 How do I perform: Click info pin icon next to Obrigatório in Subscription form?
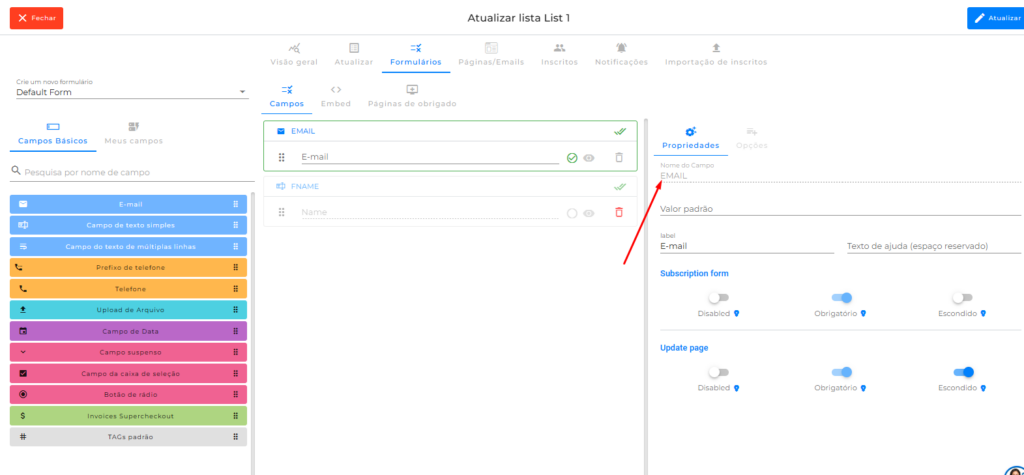(x=864, y=313)
